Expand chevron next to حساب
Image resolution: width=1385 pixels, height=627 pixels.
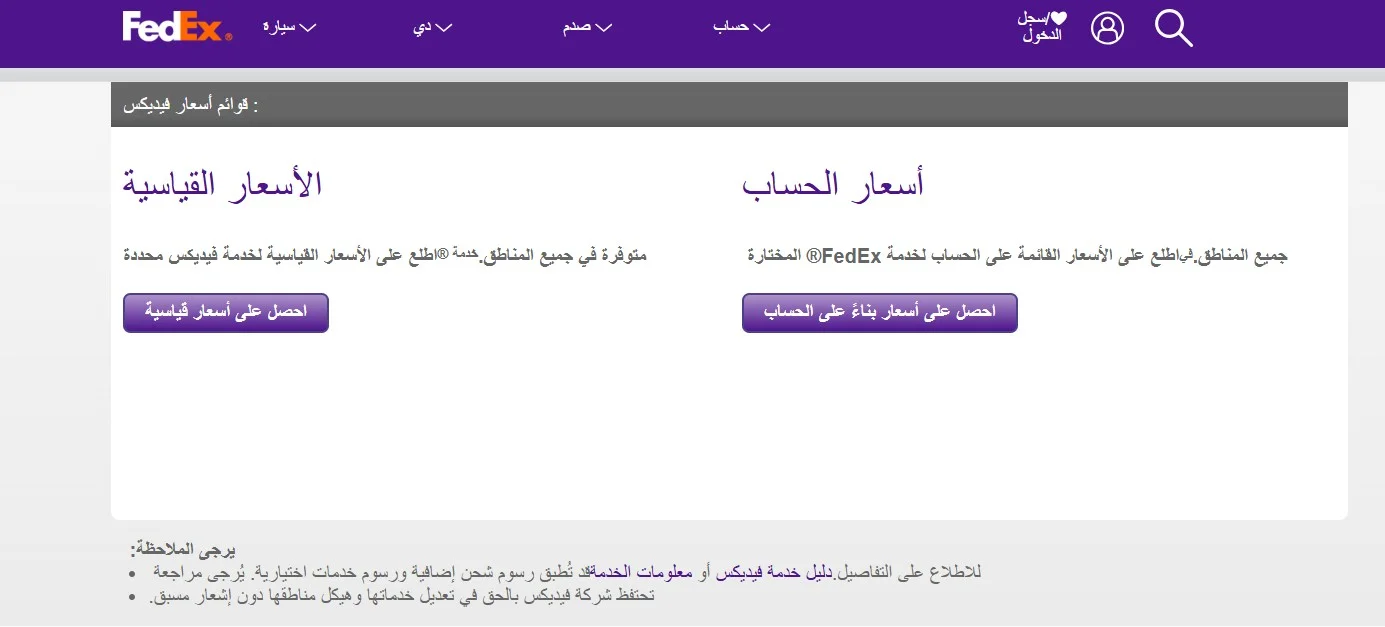[762, 28]
